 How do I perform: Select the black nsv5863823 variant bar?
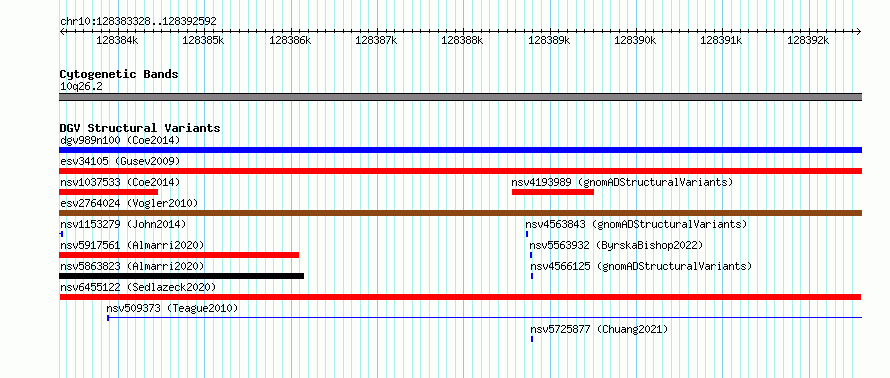point(182,276)
